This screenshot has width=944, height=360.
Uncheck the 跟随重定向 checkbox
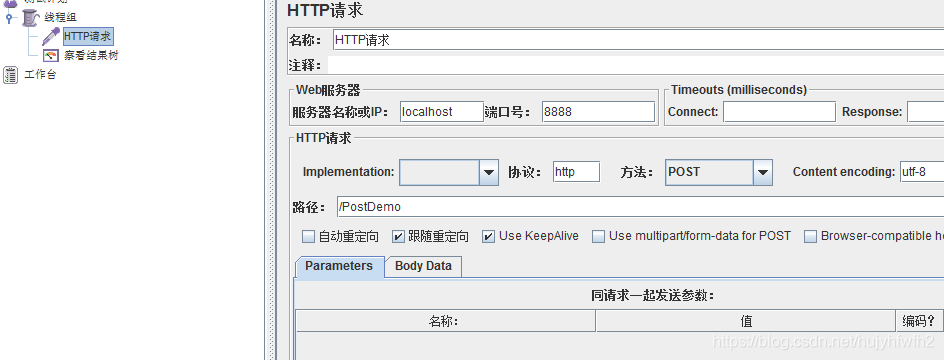(398, 237)
